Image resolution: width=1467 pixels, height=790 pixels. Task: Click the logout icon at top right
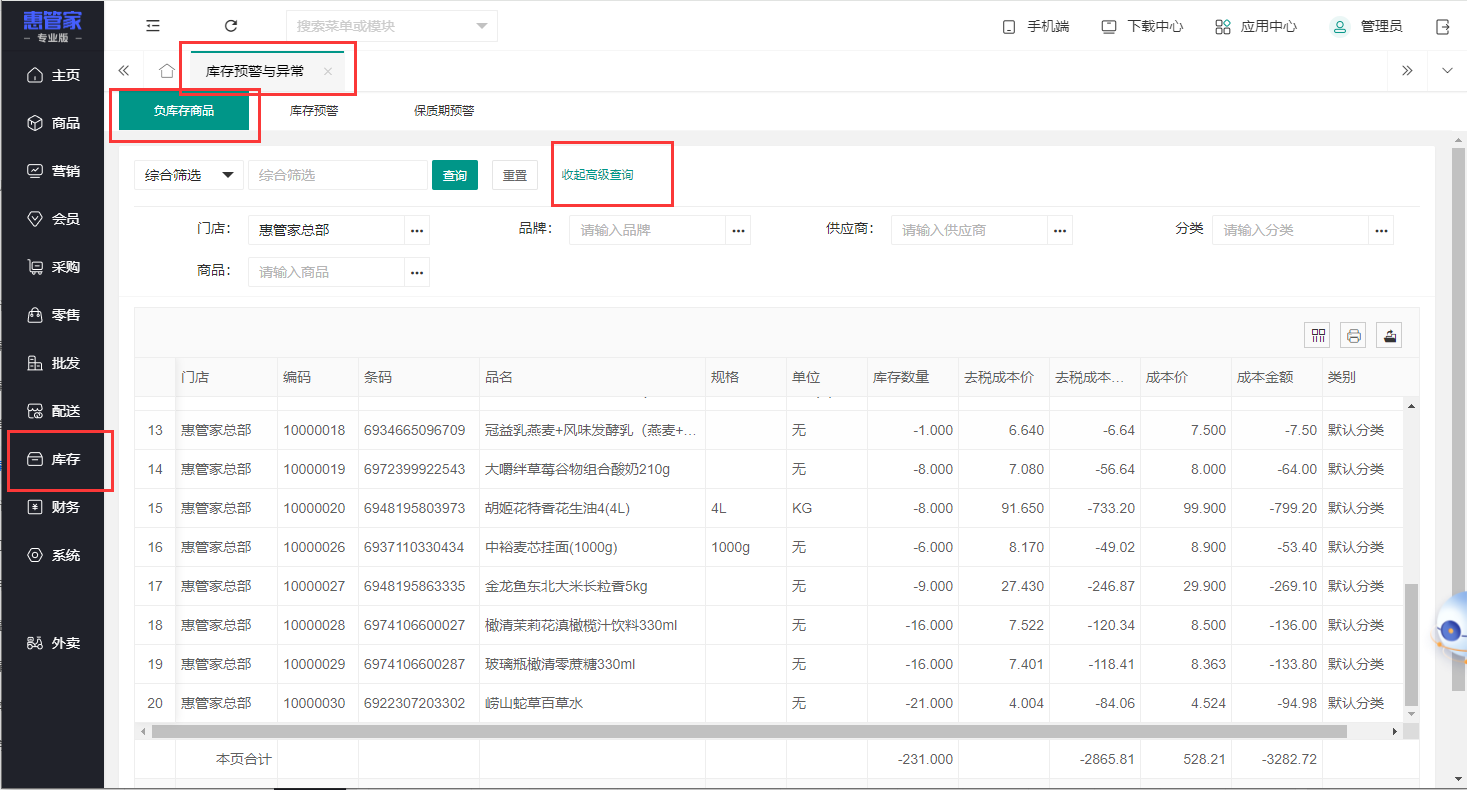tap(1443, 27)
